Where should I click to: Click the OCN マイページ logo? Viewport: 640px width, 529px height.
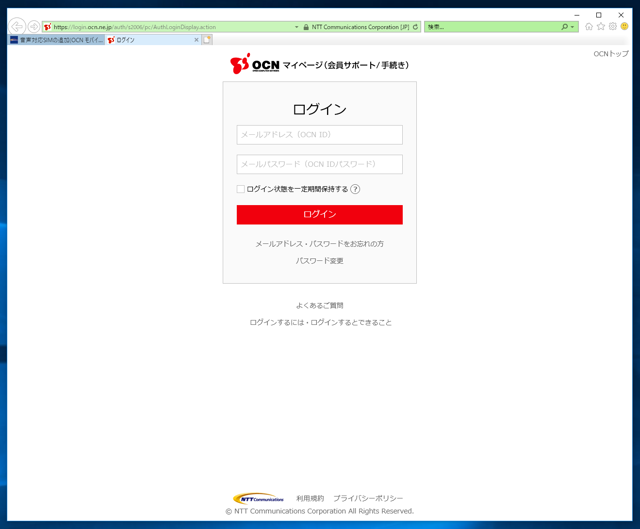click(x=319, y=64)
